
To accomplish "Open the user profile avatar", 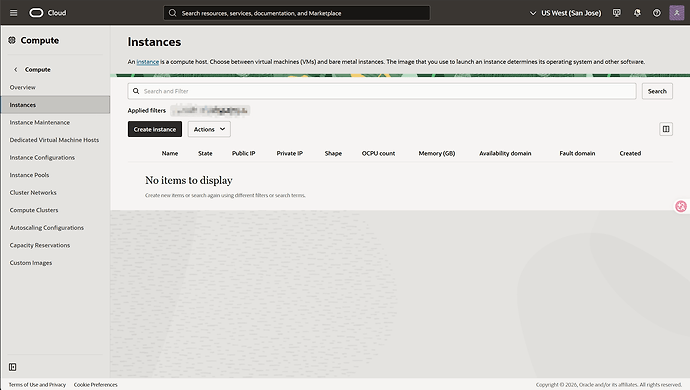I will click(676, 13).
